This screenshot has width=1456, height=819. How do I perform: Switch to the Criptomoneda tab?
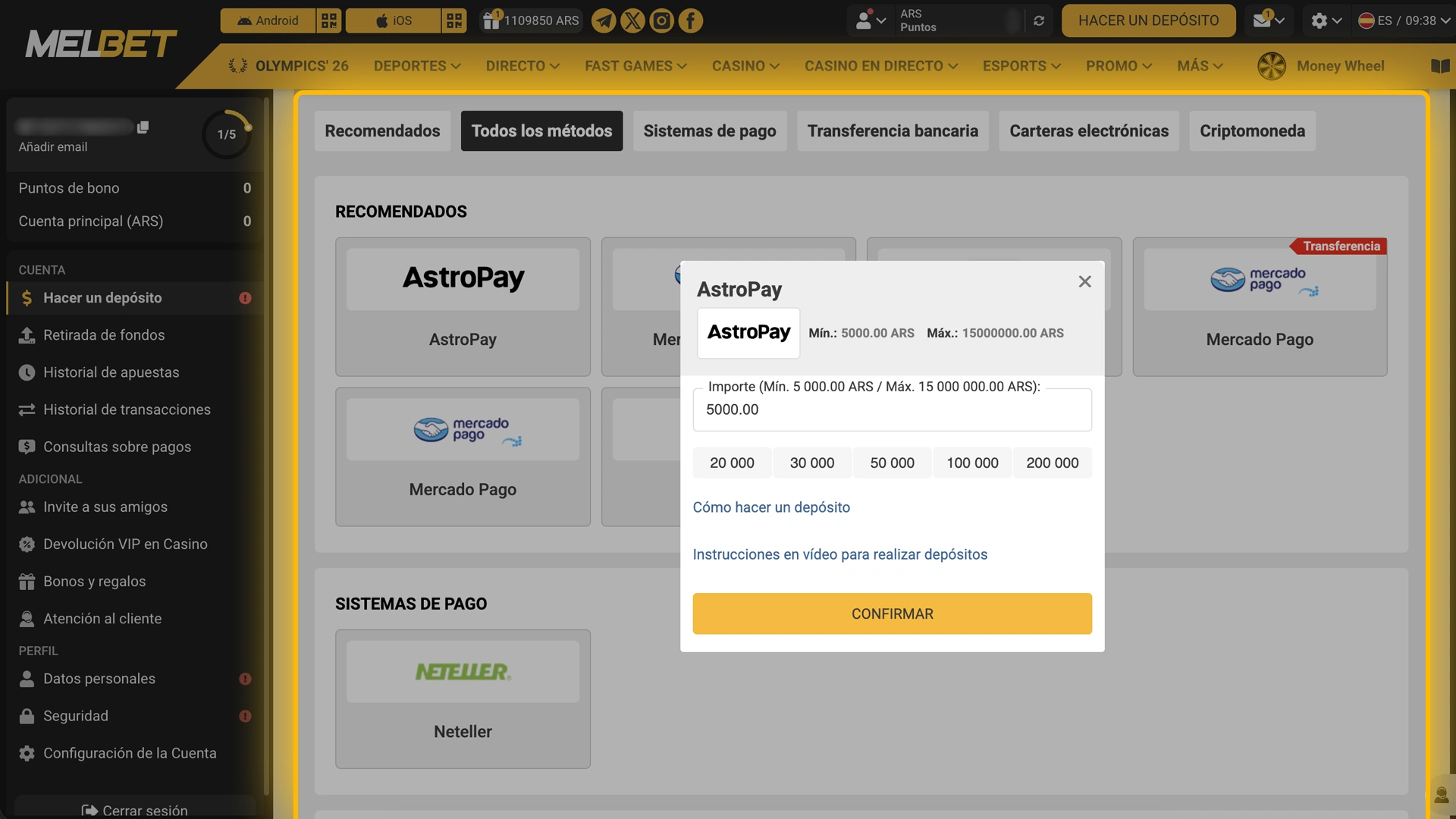click(x=1251, y=130)
